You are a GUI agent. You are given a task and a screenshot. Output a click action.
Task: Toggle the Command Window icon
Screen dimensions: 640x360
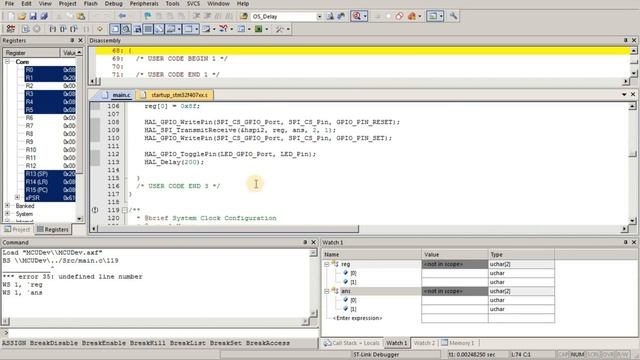[115, 29]
